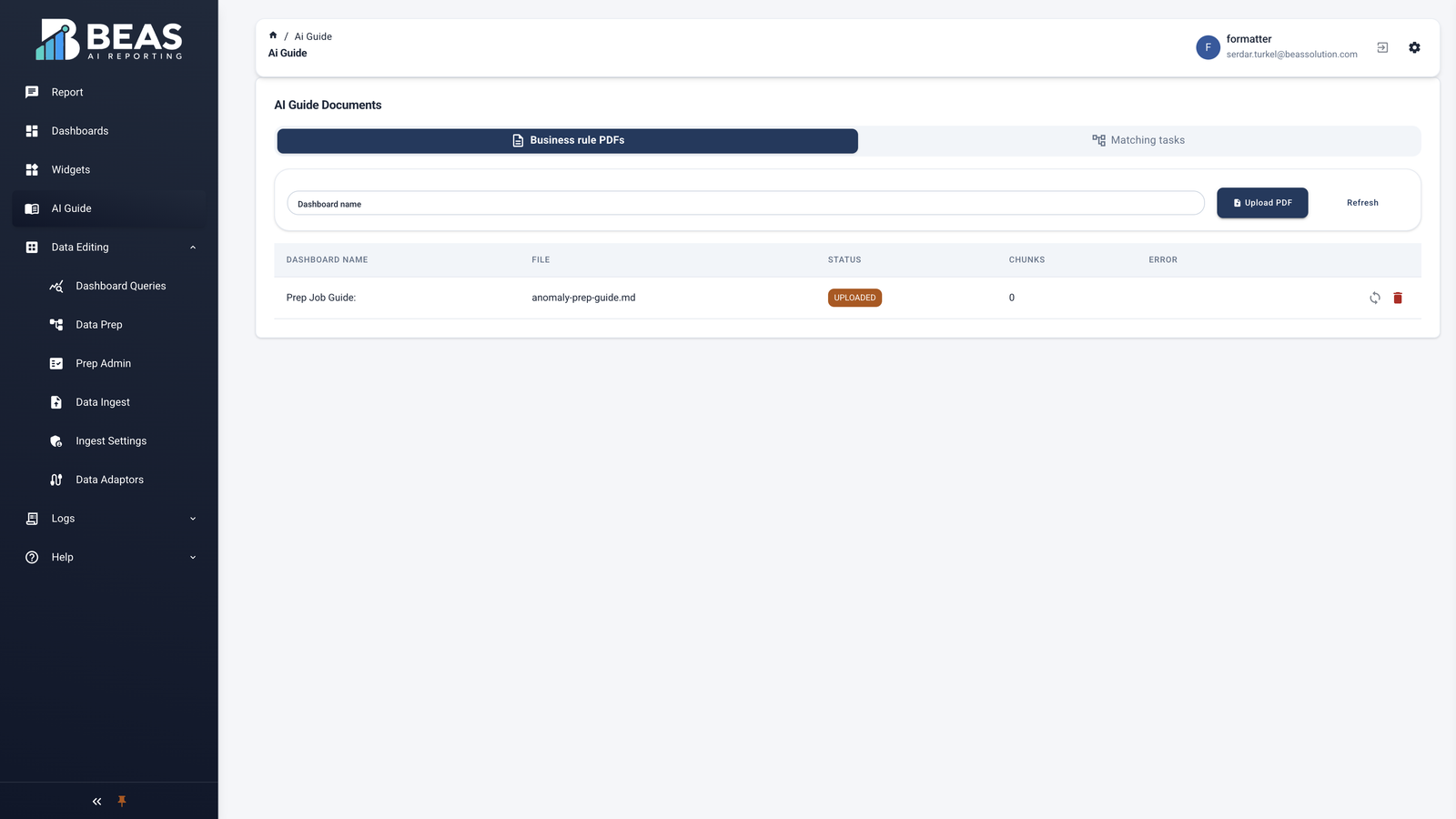The image size is (1456, 819).
Task: Expand the Help section chevron
Action: click(x=193, y=557)
